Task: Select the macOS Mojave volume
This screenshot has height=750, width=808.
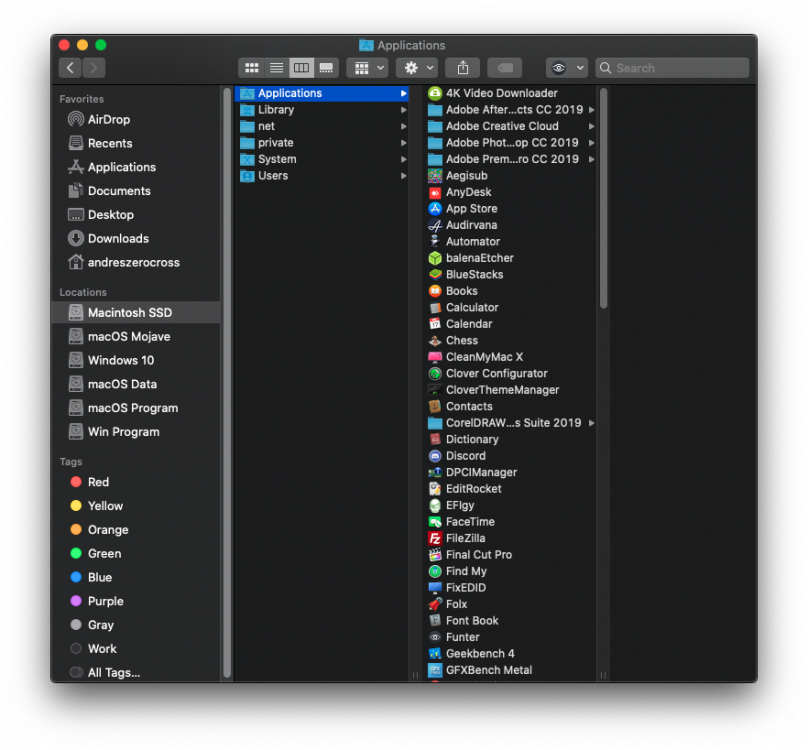Action: click(137, 337)
